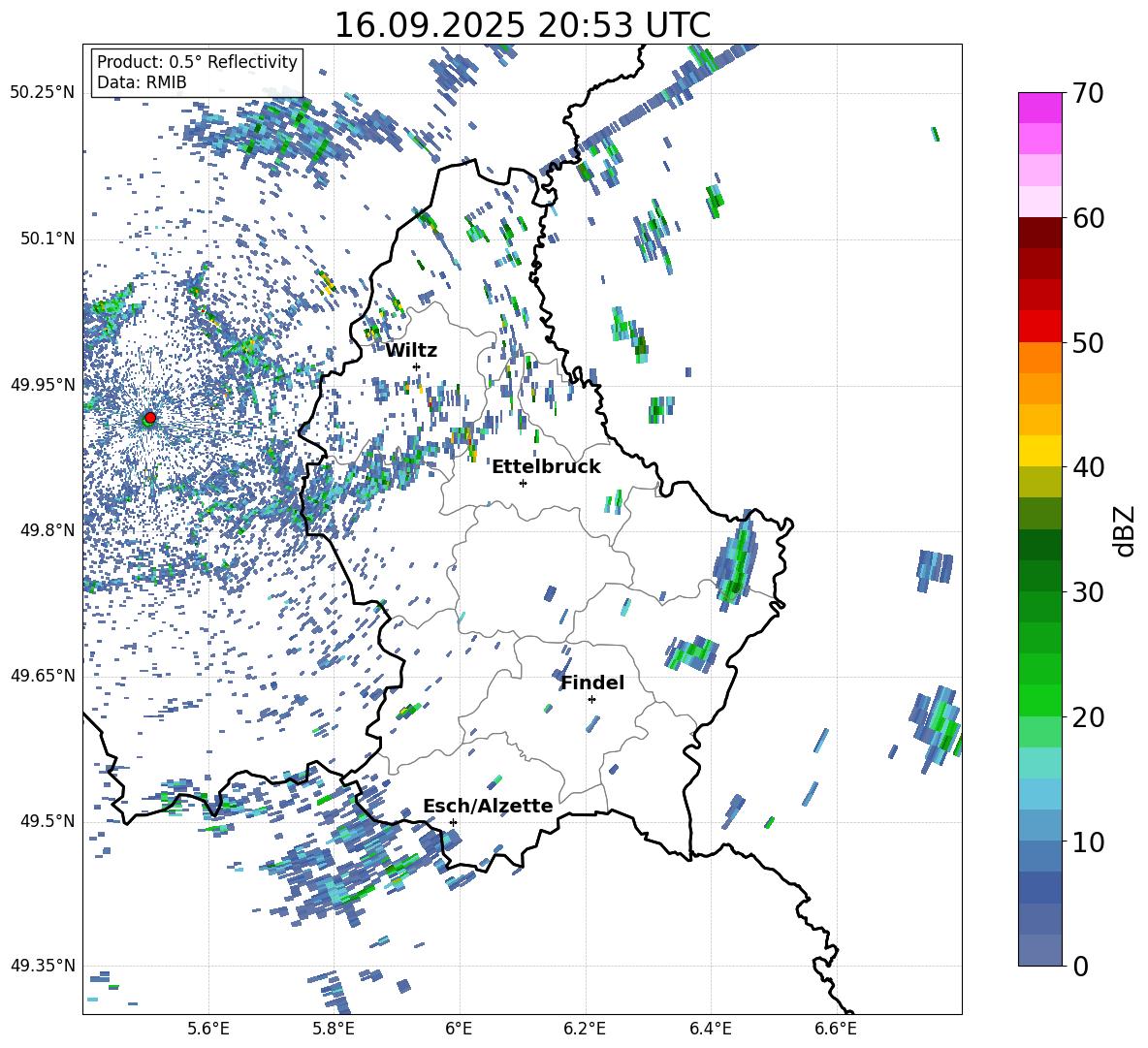This screenshot has width=1148, height=1048.
Task: Select the Ettelbruck city label
Action: [x=546, y=466]
